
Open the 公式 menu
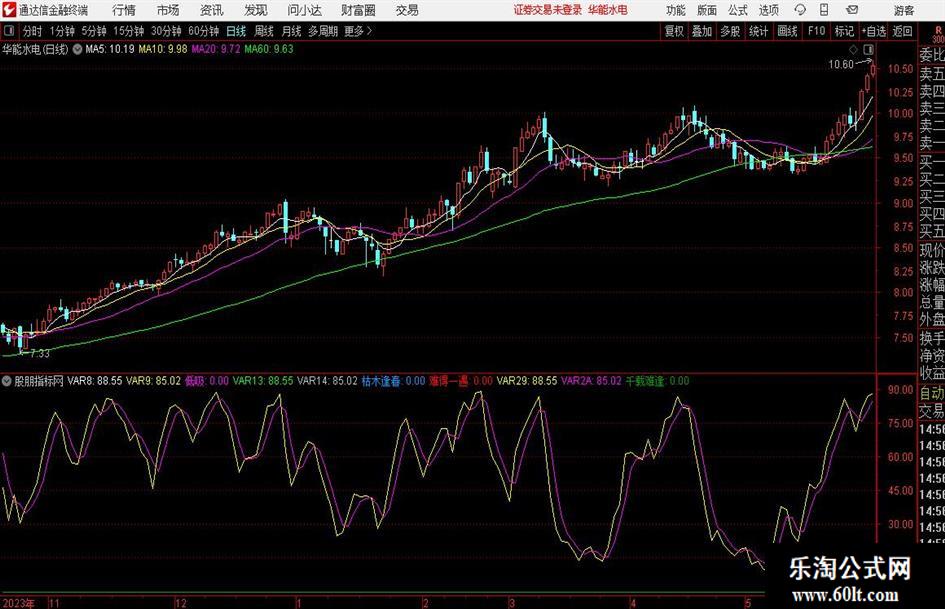[738, 10]
